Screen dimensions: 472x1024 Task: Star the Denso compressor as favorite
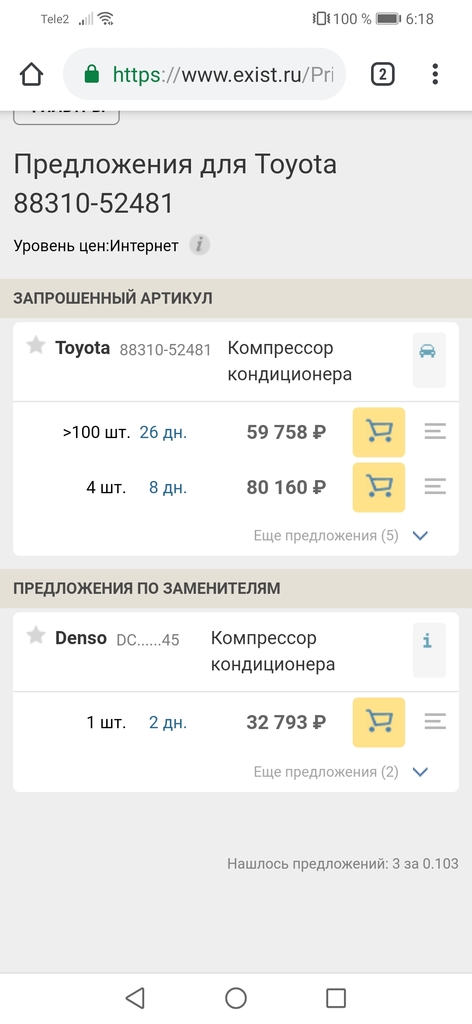coord(35,636)
